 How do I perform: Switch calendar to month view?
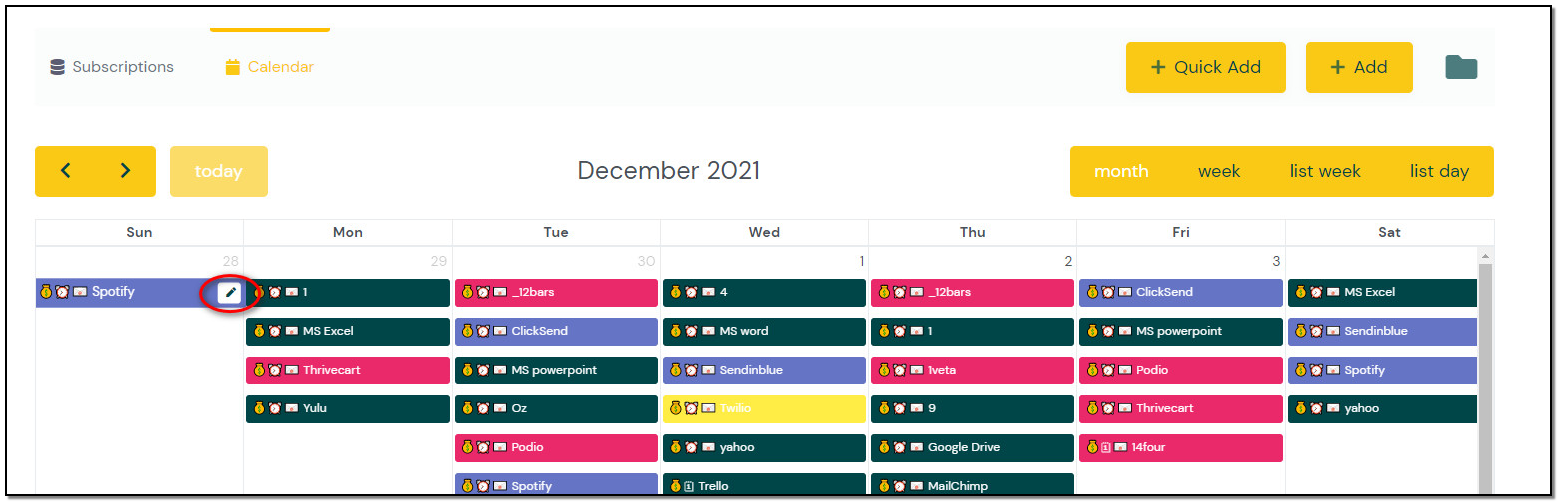click(1121, 171)
